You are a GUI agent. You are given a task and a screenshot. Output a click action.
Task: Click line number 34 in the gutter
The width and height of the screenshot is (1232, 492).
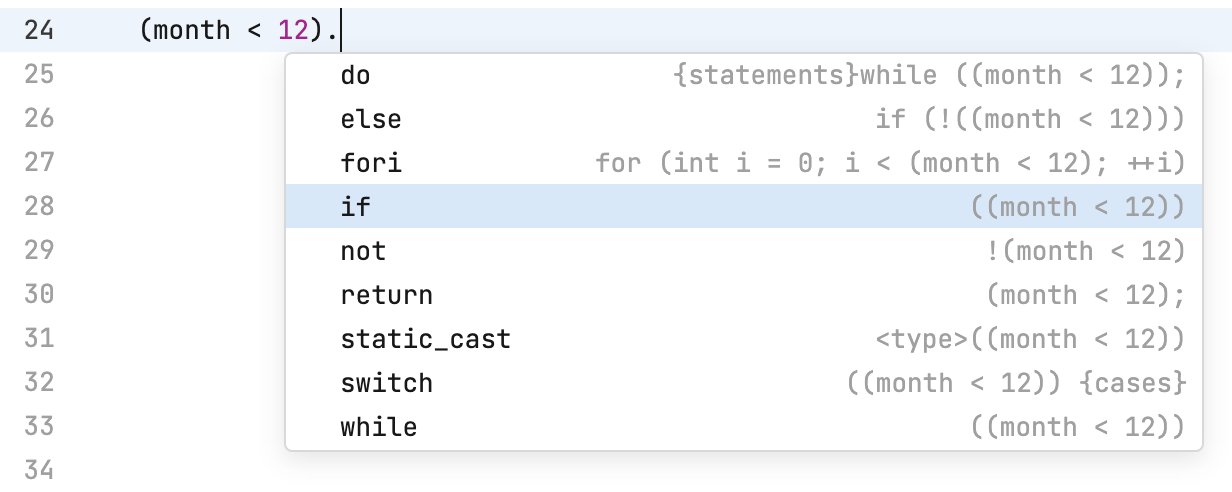39,470
